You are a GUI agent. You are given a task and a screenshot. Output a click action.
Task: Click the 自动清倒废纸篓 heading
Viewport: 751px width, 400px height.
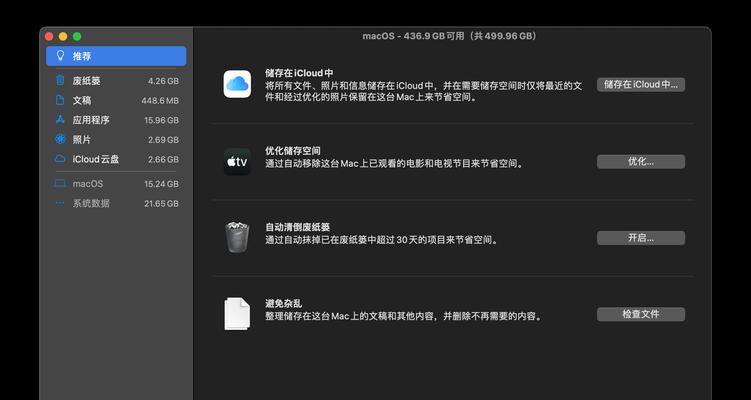pyautogui.click(x=297, y=227)
